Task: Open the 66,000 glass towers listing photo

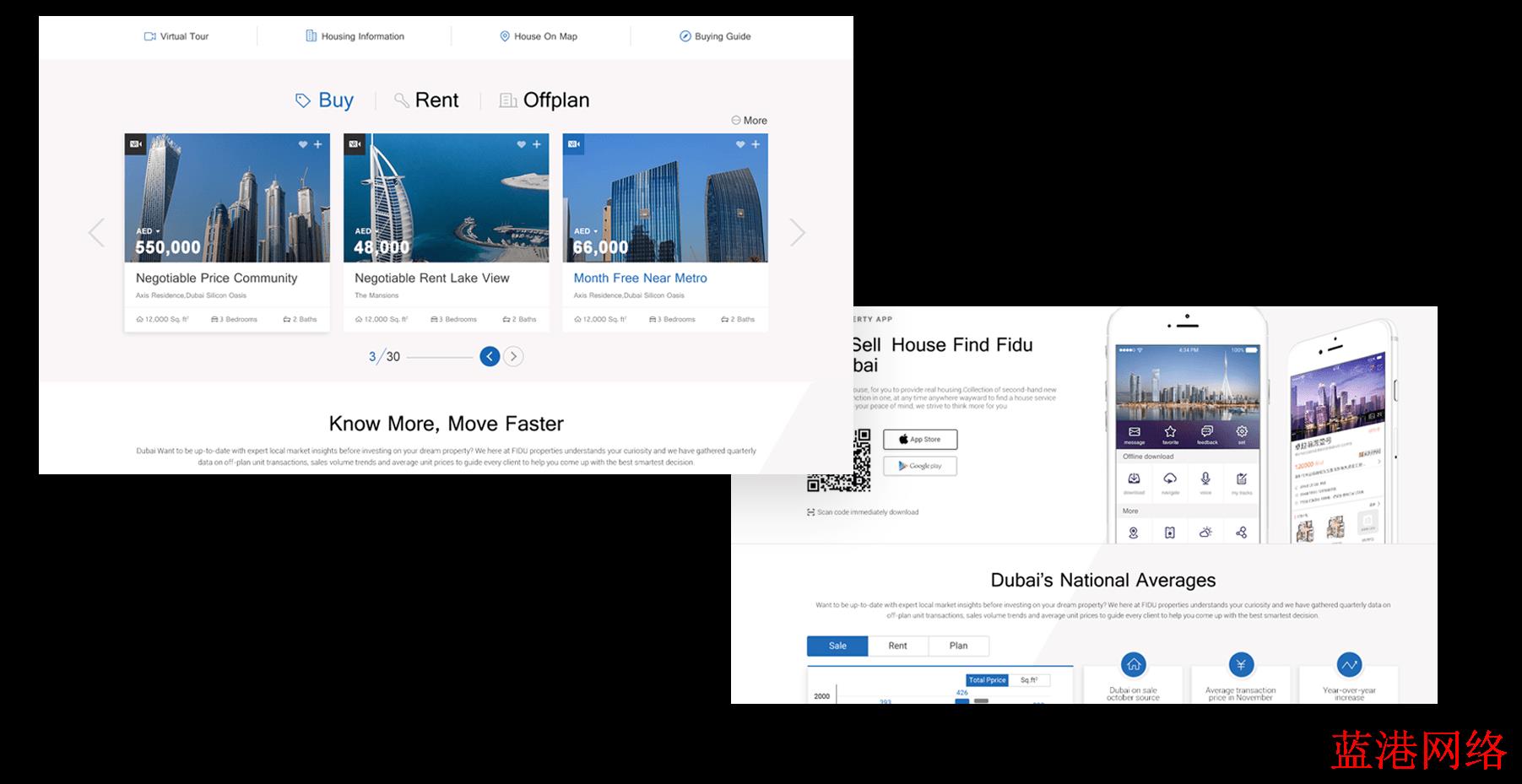Action: (x=665, y=197)
